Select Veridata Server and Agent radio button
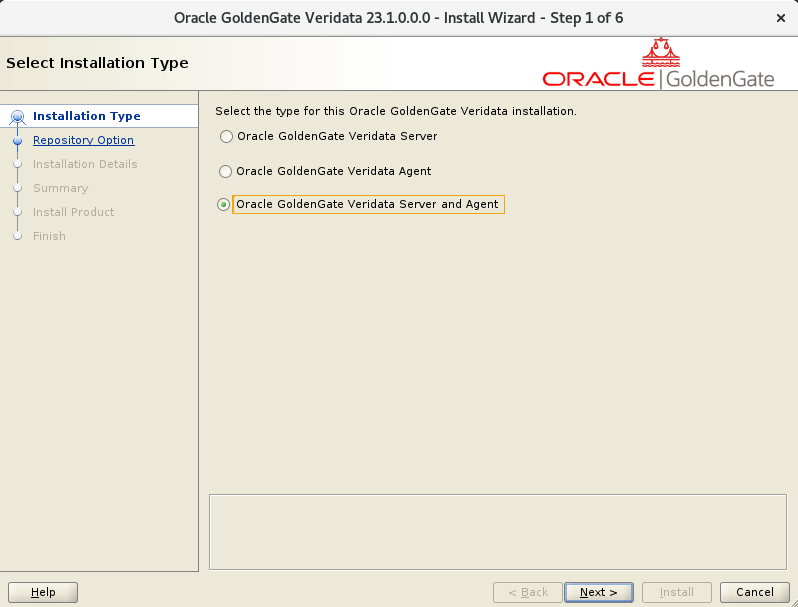Screen dimensions: 798x607 (x=223, y=205)
